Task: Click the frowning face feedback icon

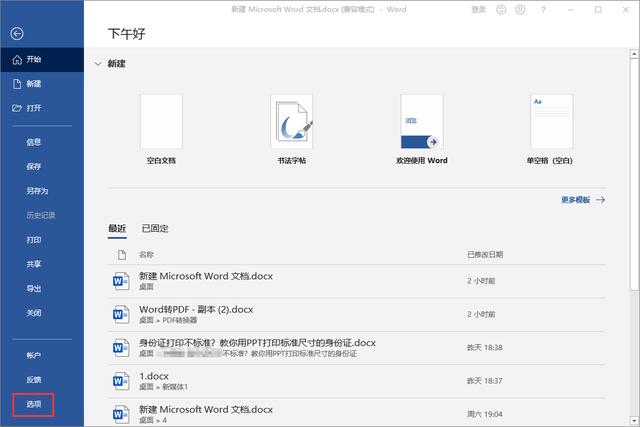Action: [x=520, y=9]
